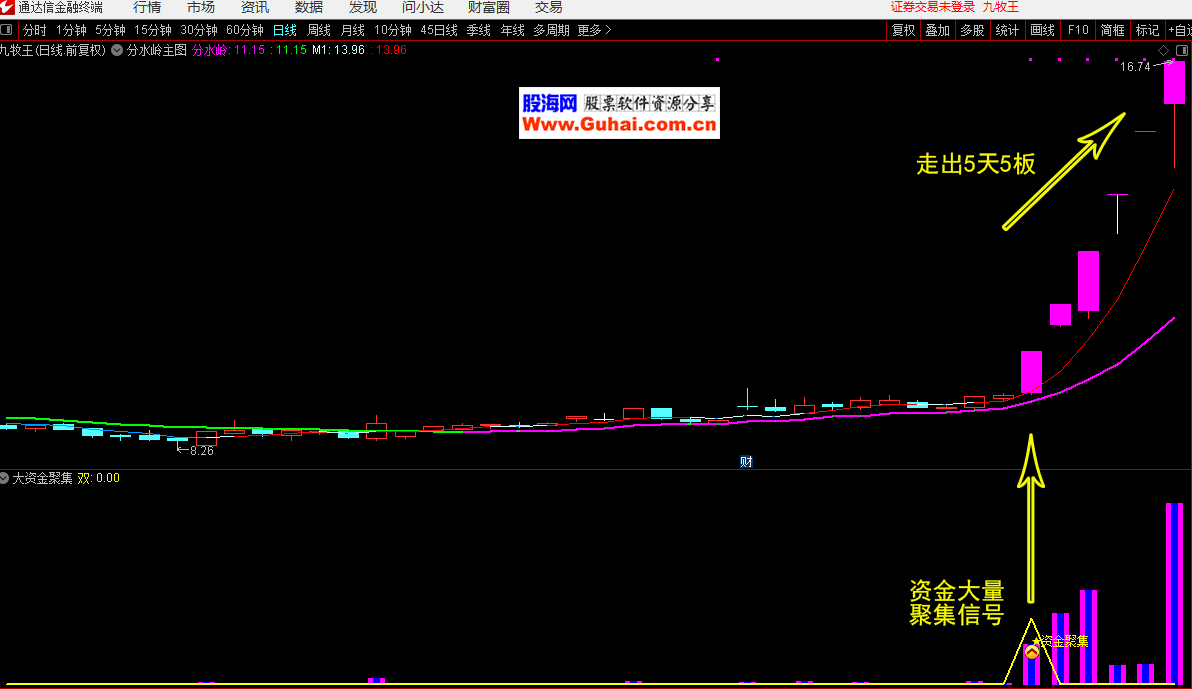Select the 60分钟 period tab
The width and height of the screenshot is (1192, 689).
click(x=245, y=30)
